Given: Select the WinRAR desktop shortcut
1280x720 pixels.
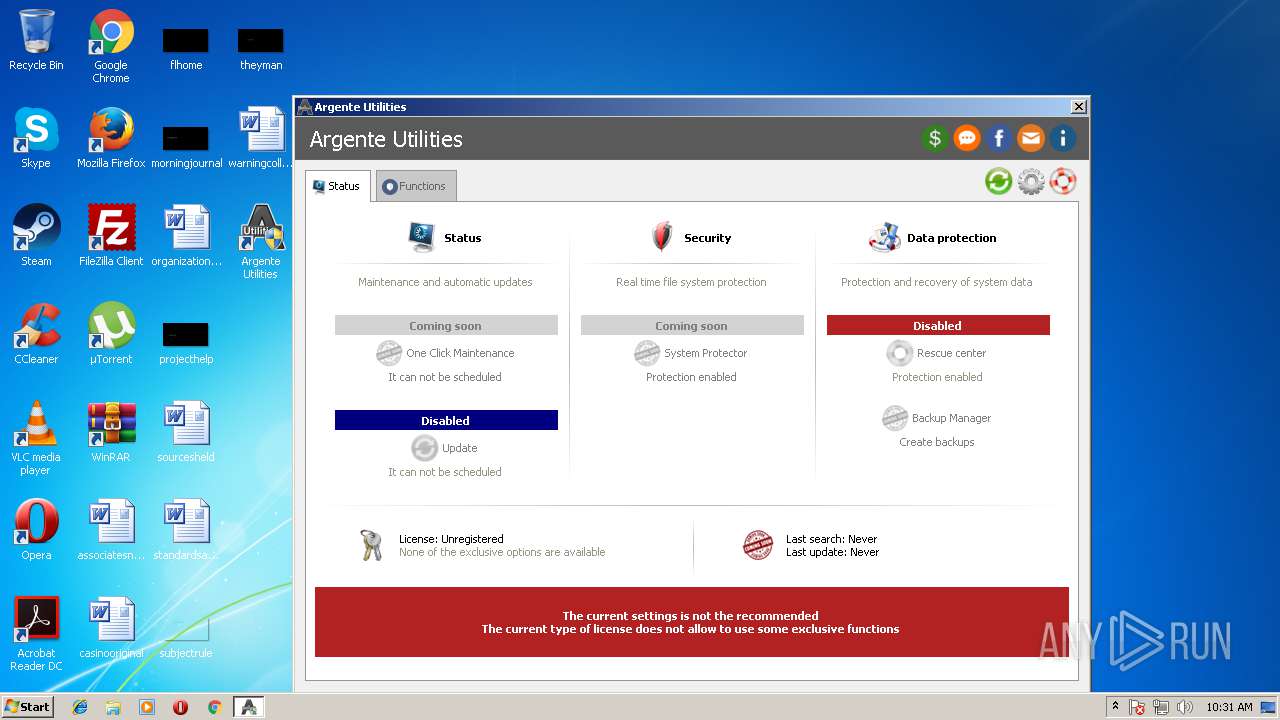Looking at the screenshot, I should click(x=111, y=432).
